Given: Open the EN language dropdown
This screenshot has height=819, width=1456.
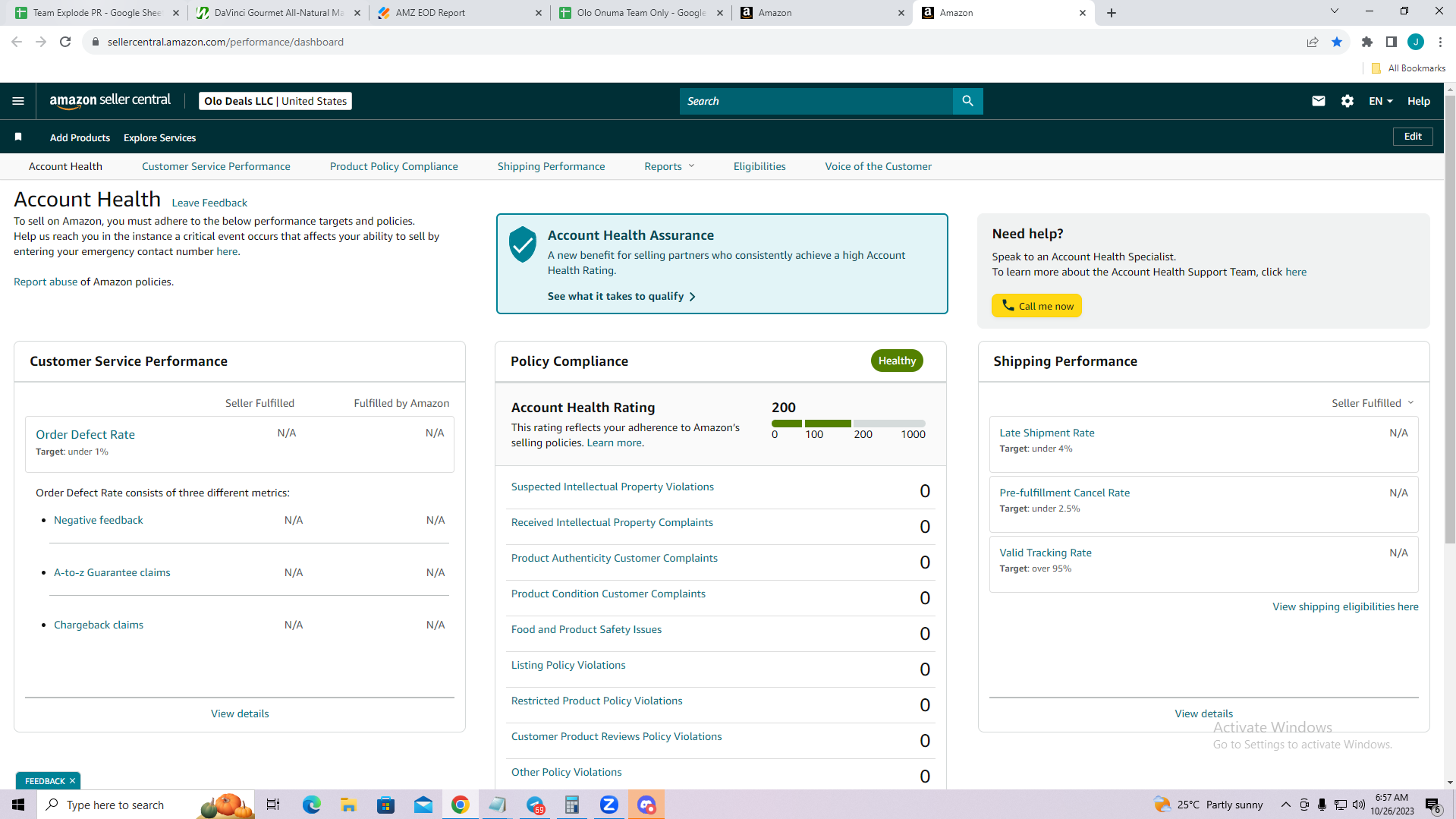Looking at the screenshot, I should coord(1381,101).
